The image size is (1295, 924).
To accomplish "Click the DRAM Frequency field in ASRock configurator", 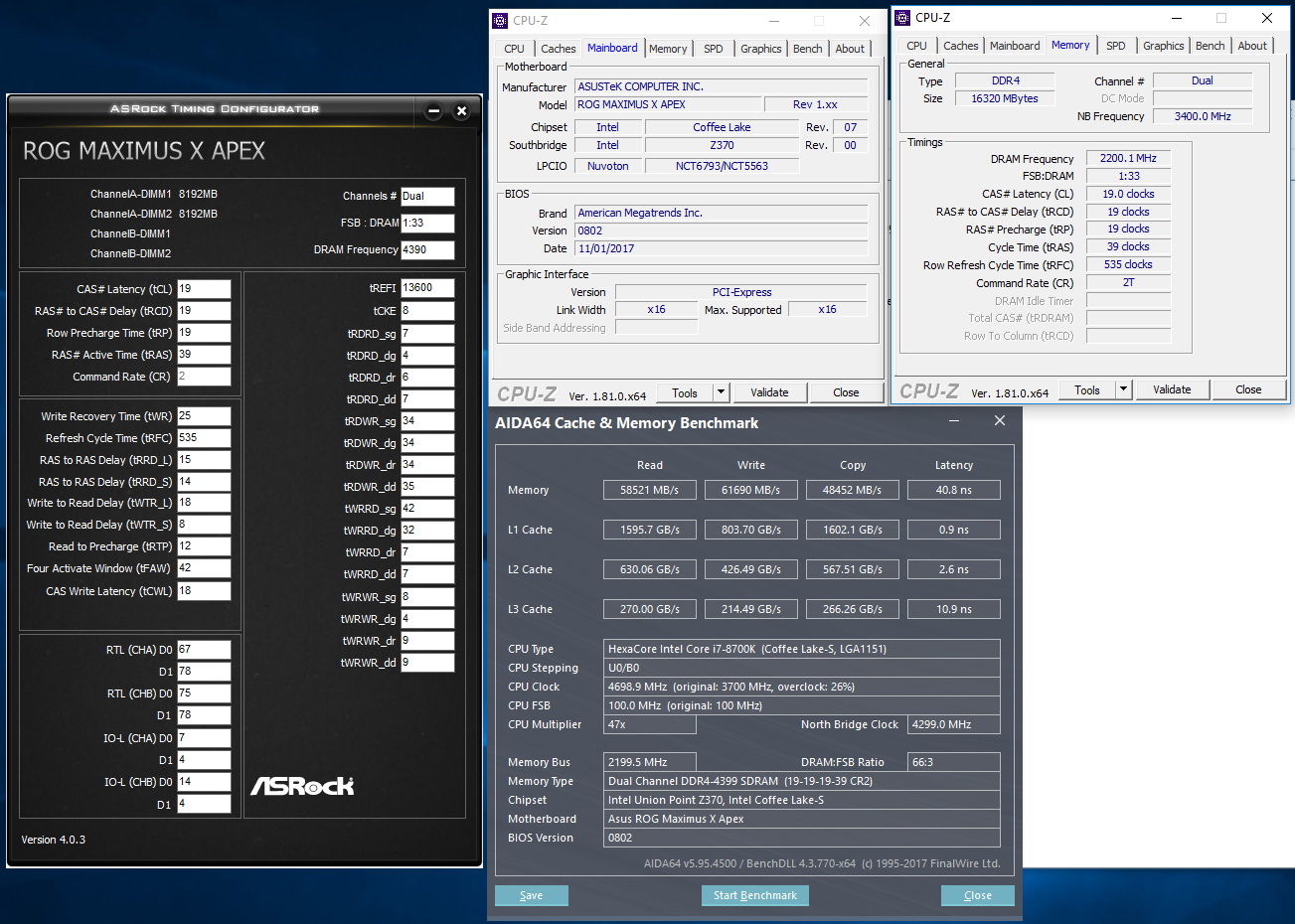I will [x=427, y=250].
